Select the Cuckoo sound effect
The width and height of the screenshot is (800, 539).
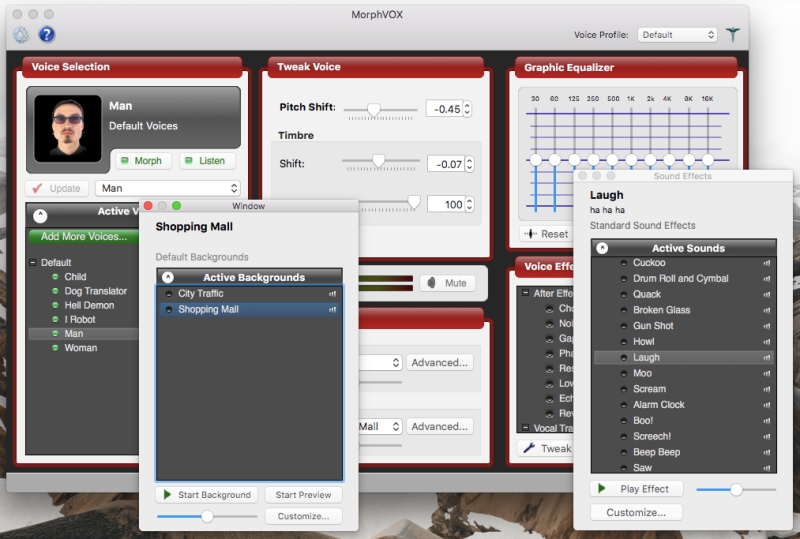[649, 263]
